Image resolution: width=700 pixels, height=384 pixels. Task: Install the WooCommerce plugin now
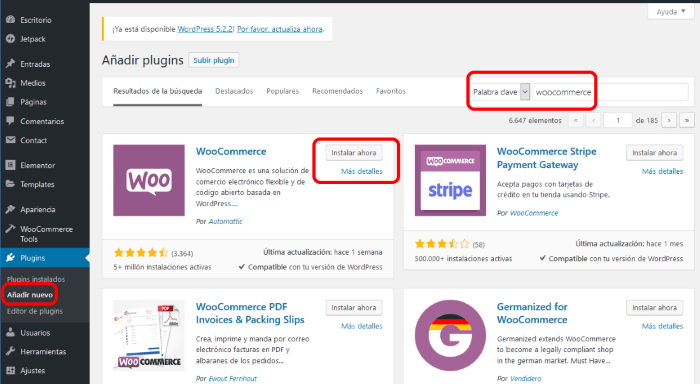[x=354, y=153]
